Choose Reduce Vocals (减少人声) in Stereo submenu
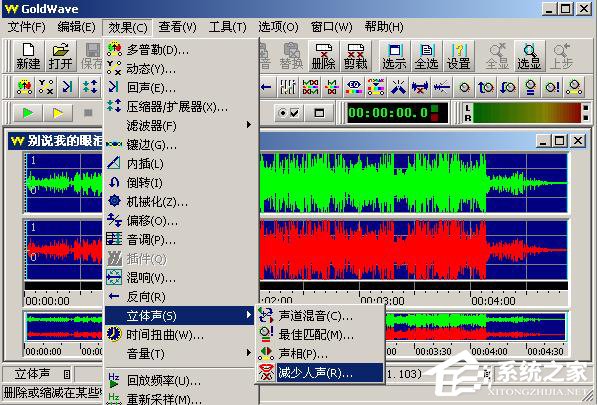The height and width of the screenshot is (405, 597). click(x=320, y=373)
